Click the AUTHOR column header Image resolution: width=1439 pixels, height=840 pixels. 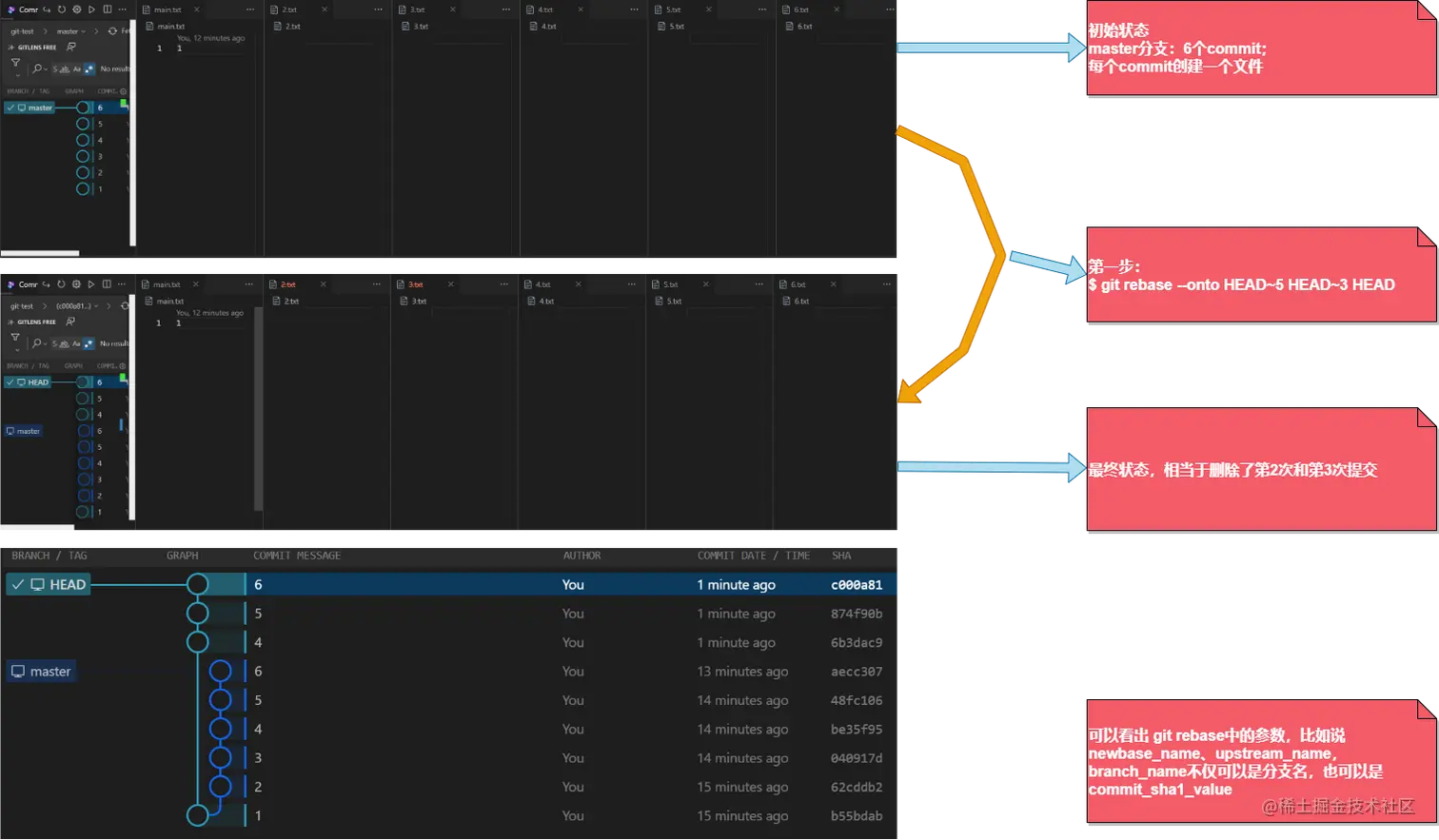[582, 556]
